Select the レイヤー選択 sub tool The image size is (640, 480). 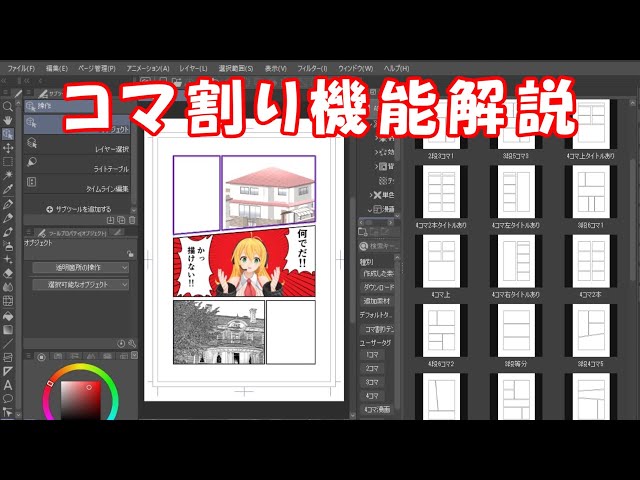pos(78,145)
